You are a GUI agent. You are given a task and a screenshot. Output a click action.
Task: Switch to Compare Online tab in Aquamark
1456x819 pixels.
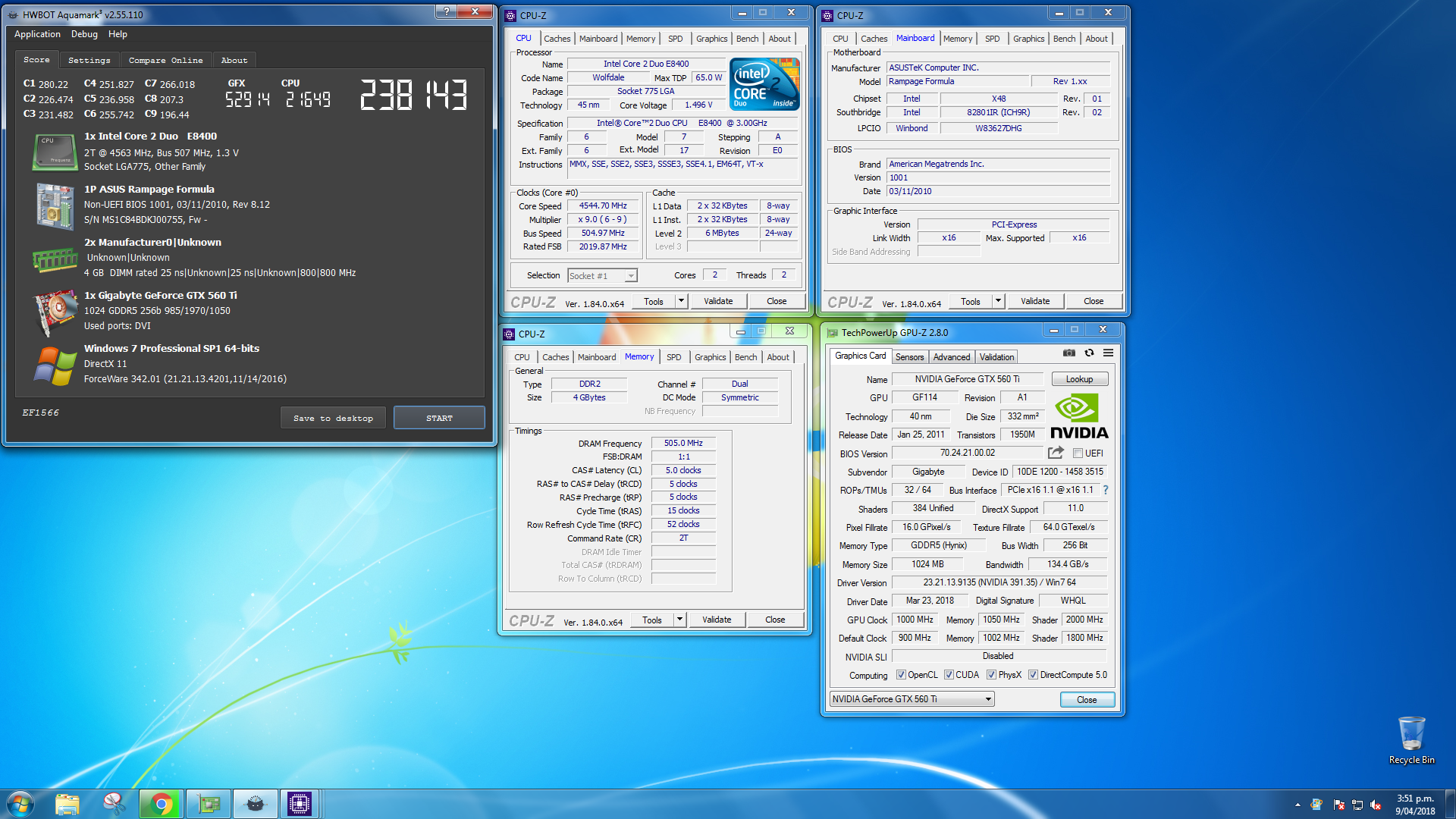coord(165,60)
